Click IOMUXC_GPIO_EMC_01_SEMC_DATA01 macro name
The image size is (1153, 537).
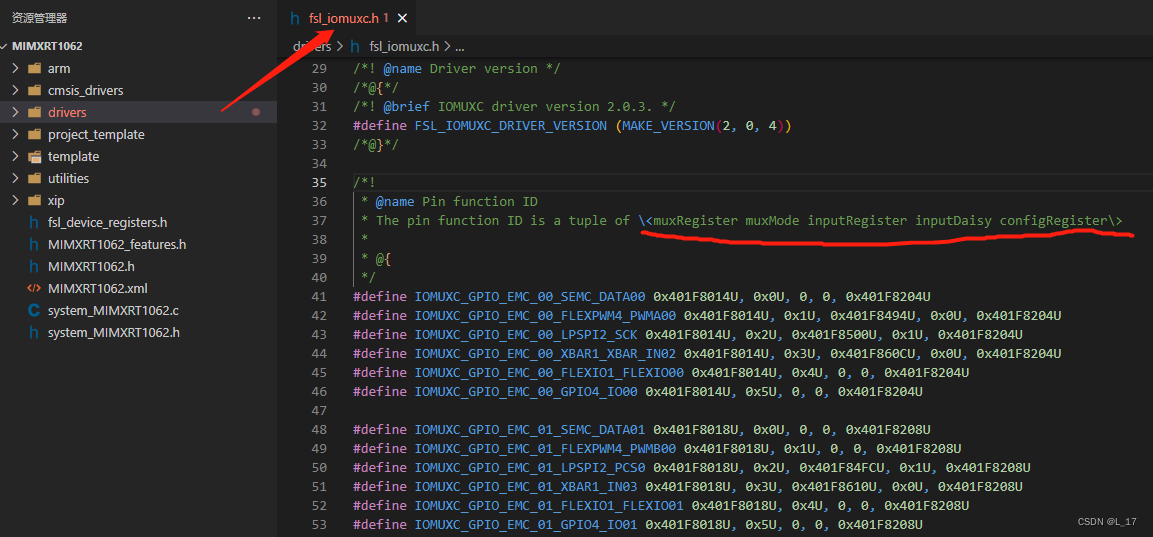529,429
